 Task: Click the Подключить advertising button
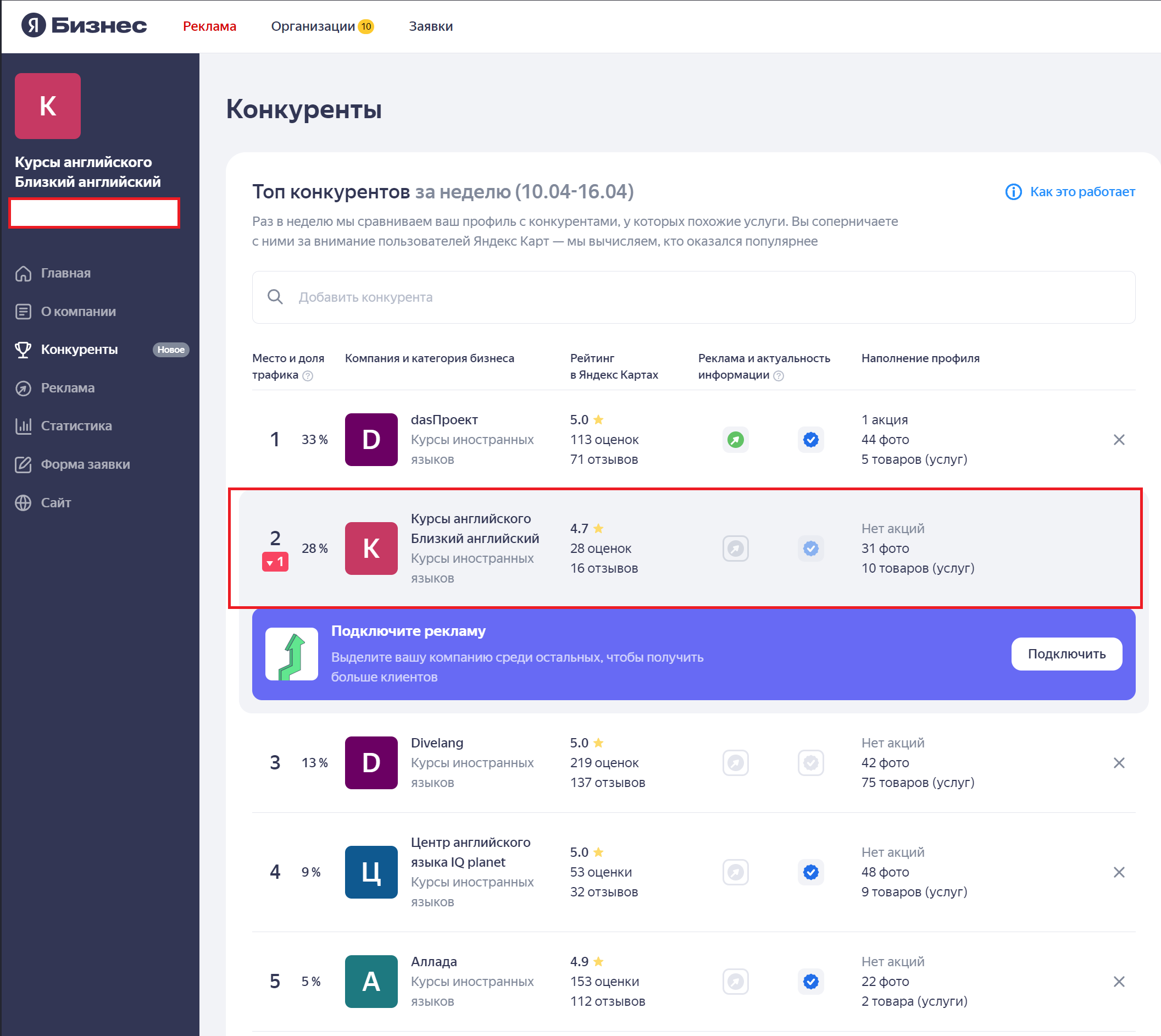1066,654
